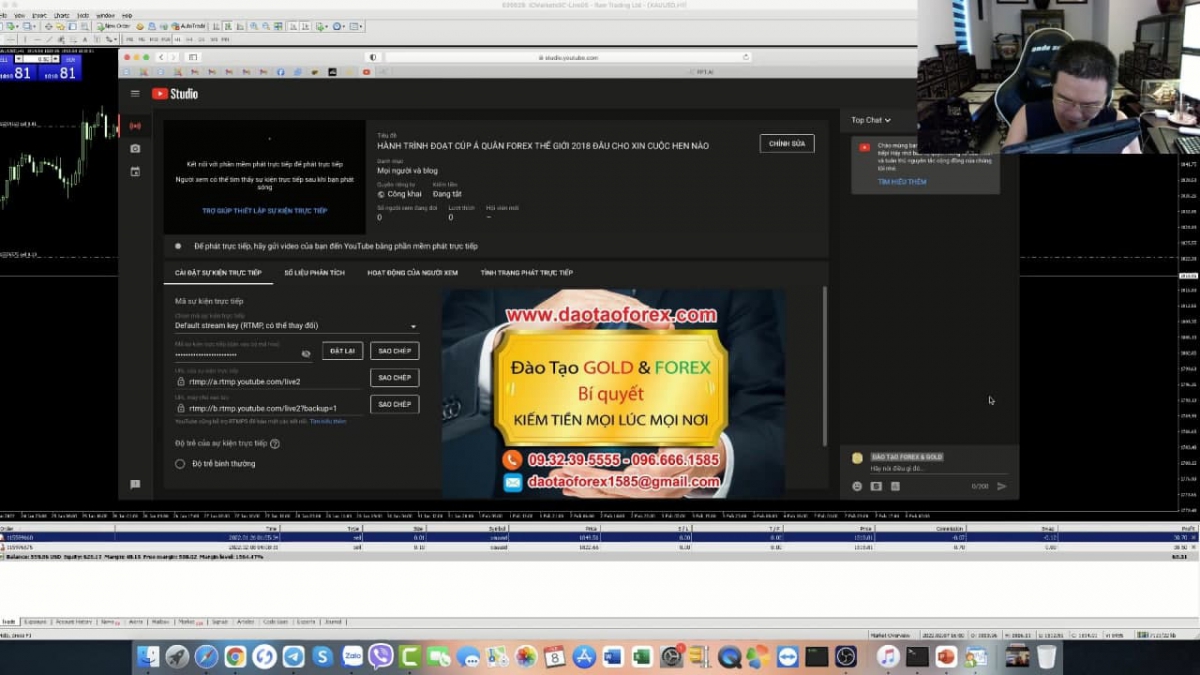Switch to CÀI ĐẶT SỰ KIỆN TRỰC TIẾP tab
Viewport: 1200px width, 675px height.
[218, 273]
